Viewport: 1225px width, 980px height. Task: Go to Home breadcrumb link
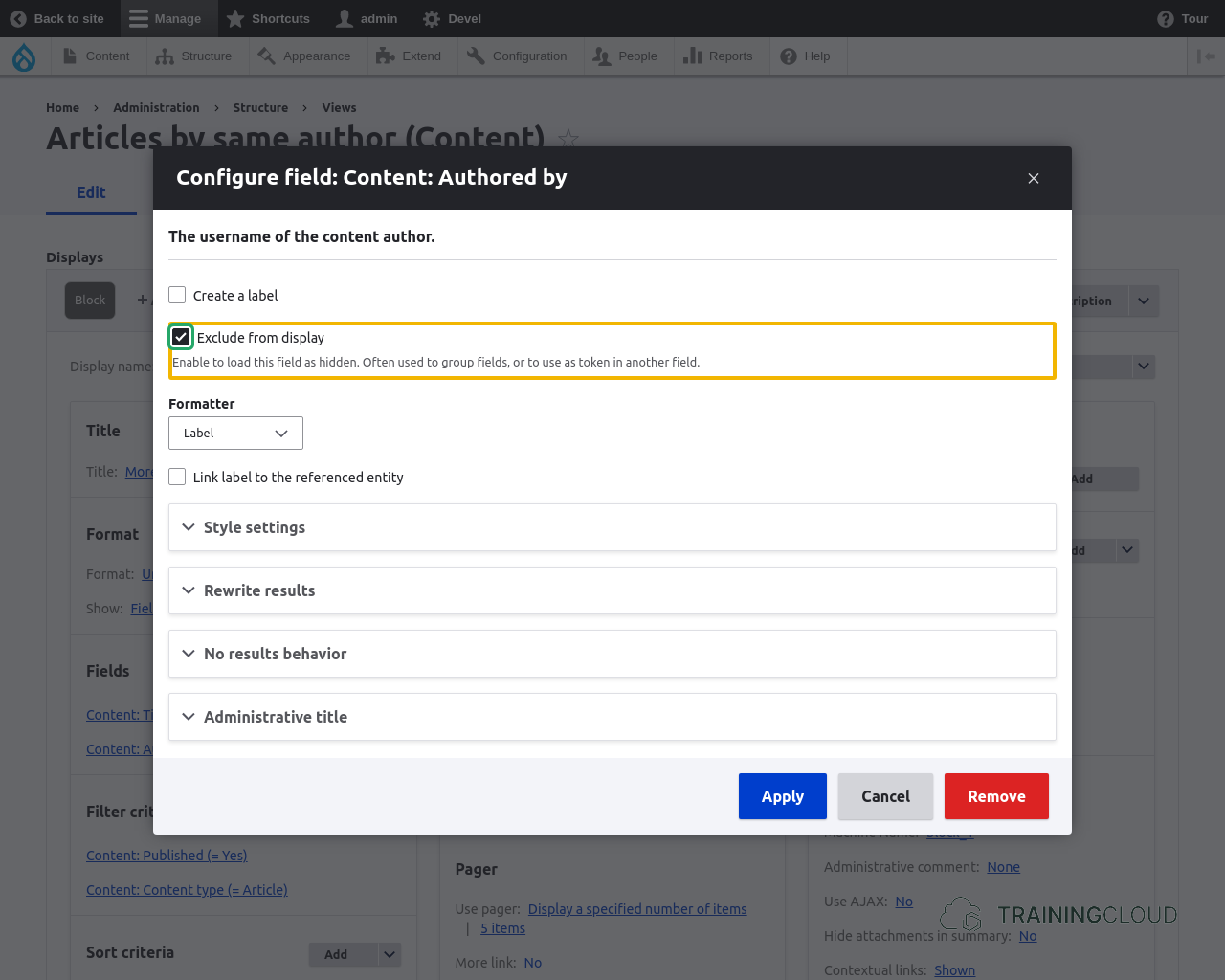coord(62,107)
